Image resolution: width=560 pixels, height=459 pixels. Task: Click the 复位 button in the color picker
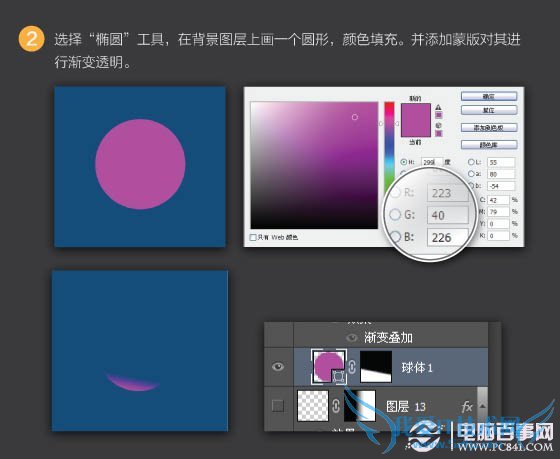tap(489, 110)
